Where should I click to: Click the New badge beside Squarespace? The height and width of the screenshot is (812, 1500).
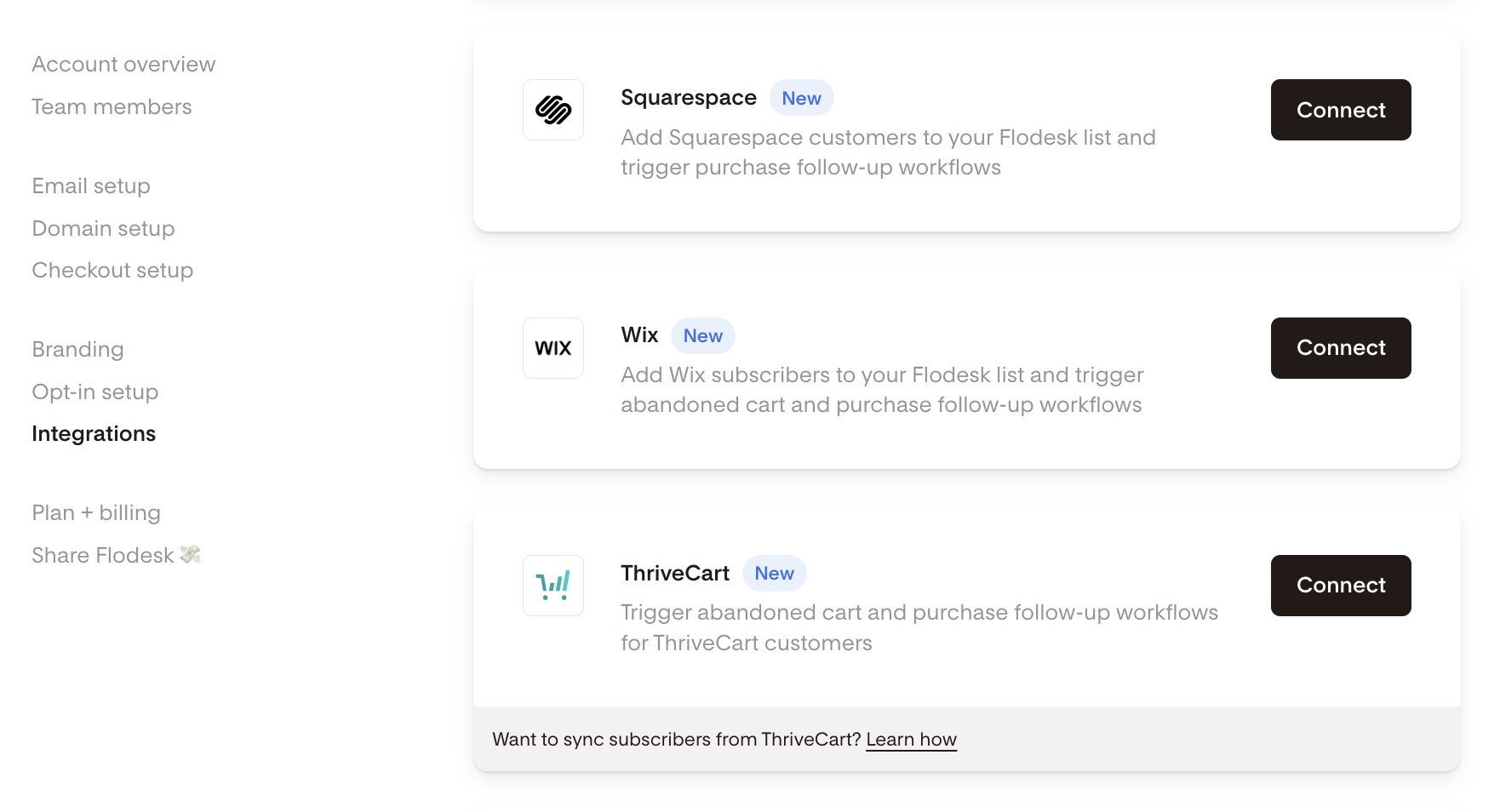[801, 98]
